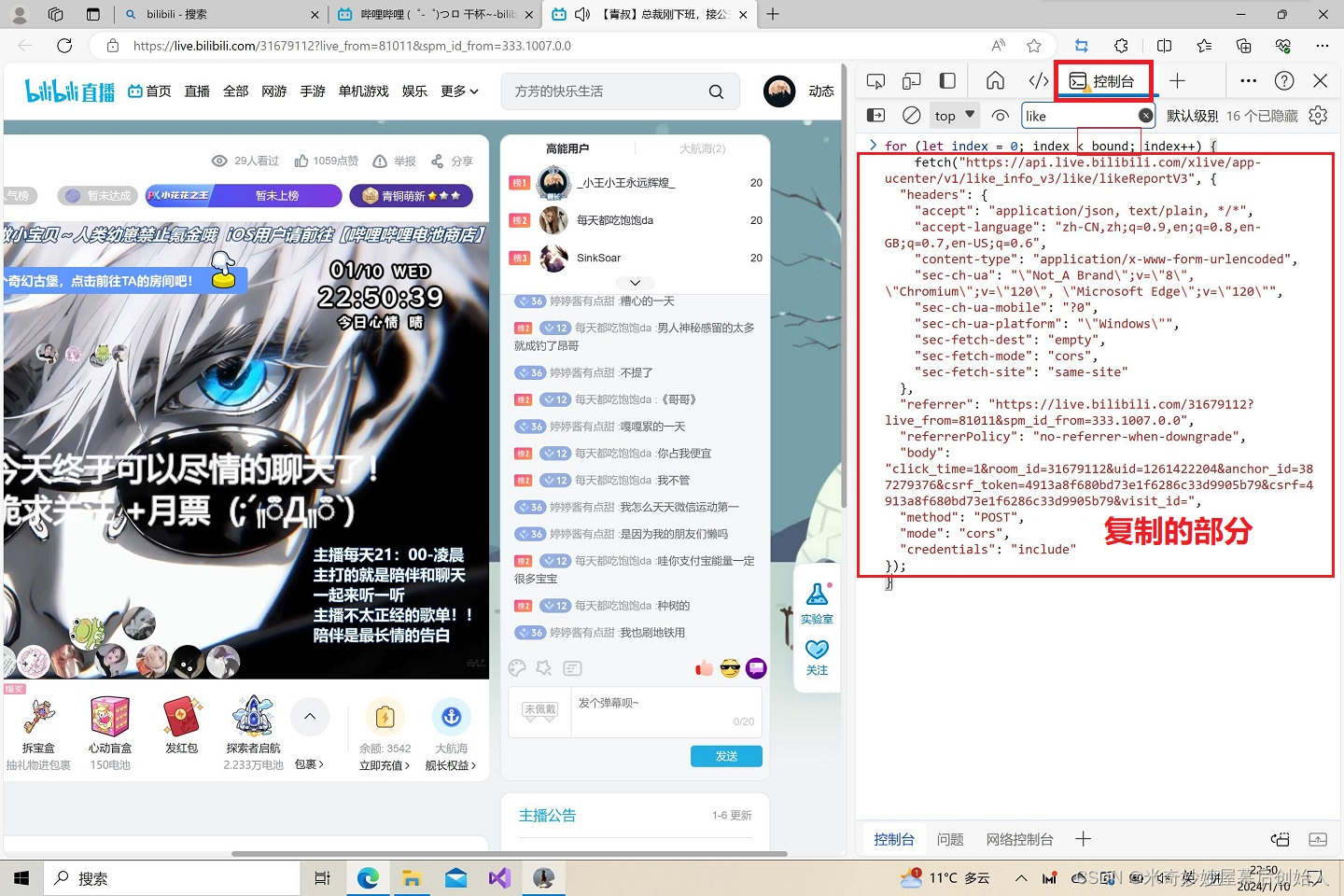Click the bilibili search magnifier icon

tap(716, 91)
